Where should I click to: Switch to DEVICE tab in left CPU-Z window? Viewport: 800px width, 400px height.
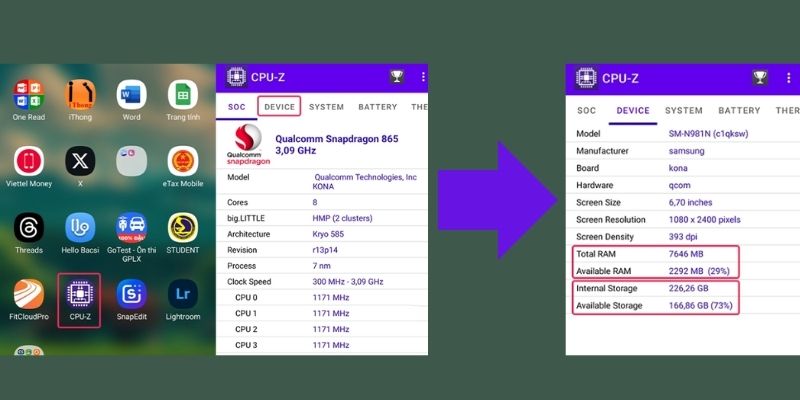279,107
